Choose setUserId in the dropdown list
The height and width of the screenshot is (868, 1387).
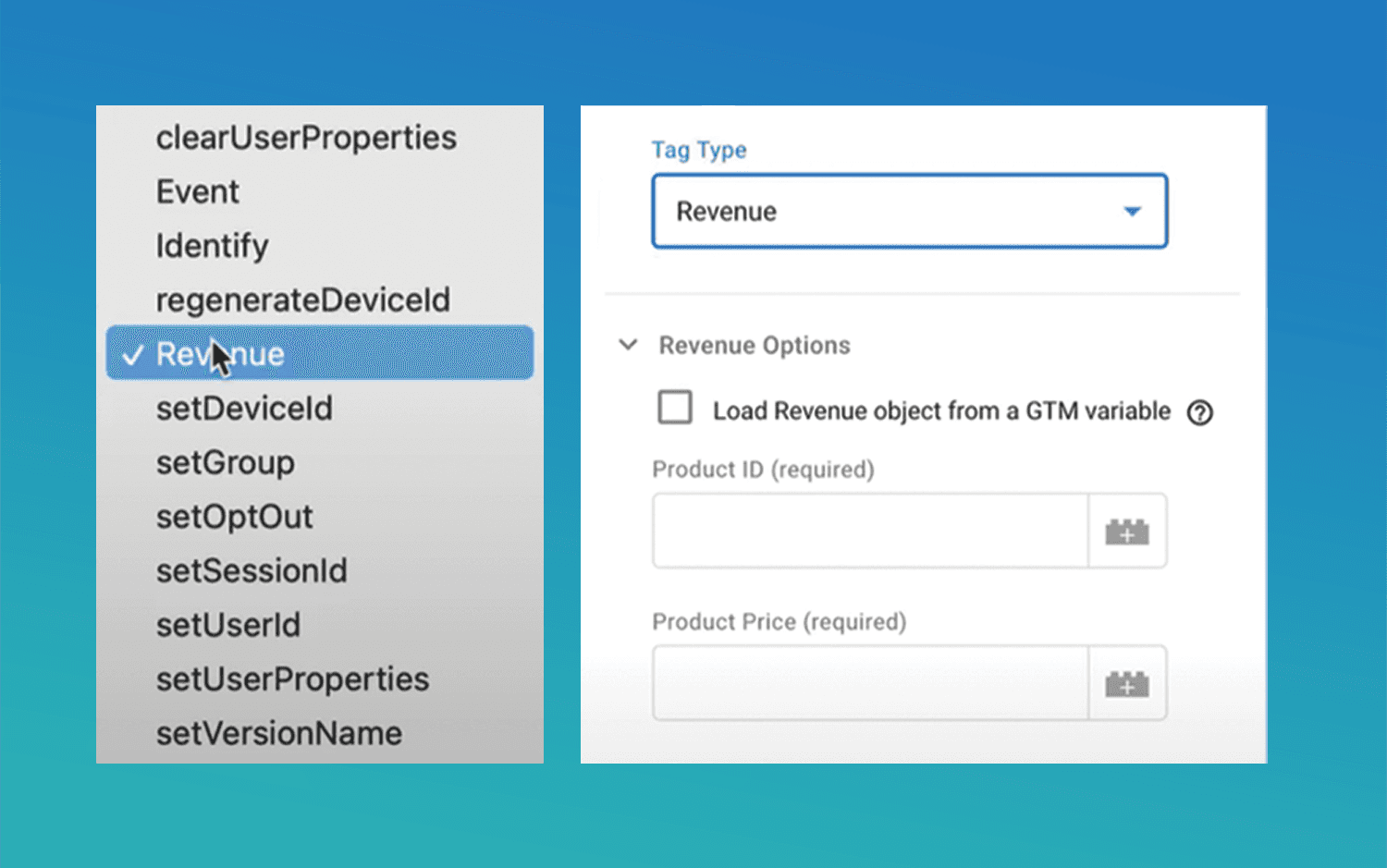click(x=227, y=625)
